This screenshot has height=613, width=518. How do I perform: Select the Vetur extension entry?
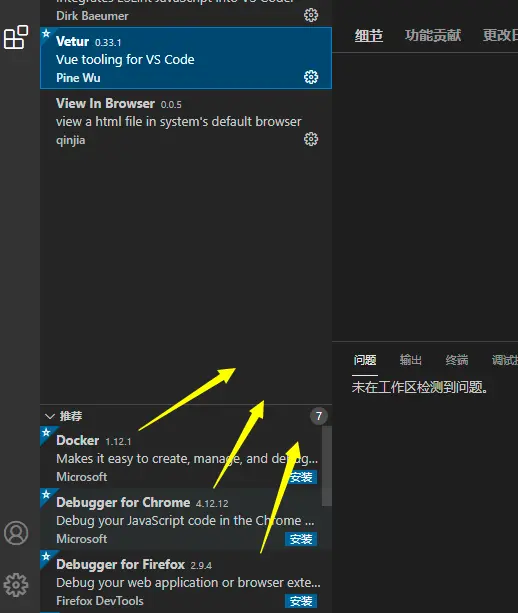click(x=186, y=58)
